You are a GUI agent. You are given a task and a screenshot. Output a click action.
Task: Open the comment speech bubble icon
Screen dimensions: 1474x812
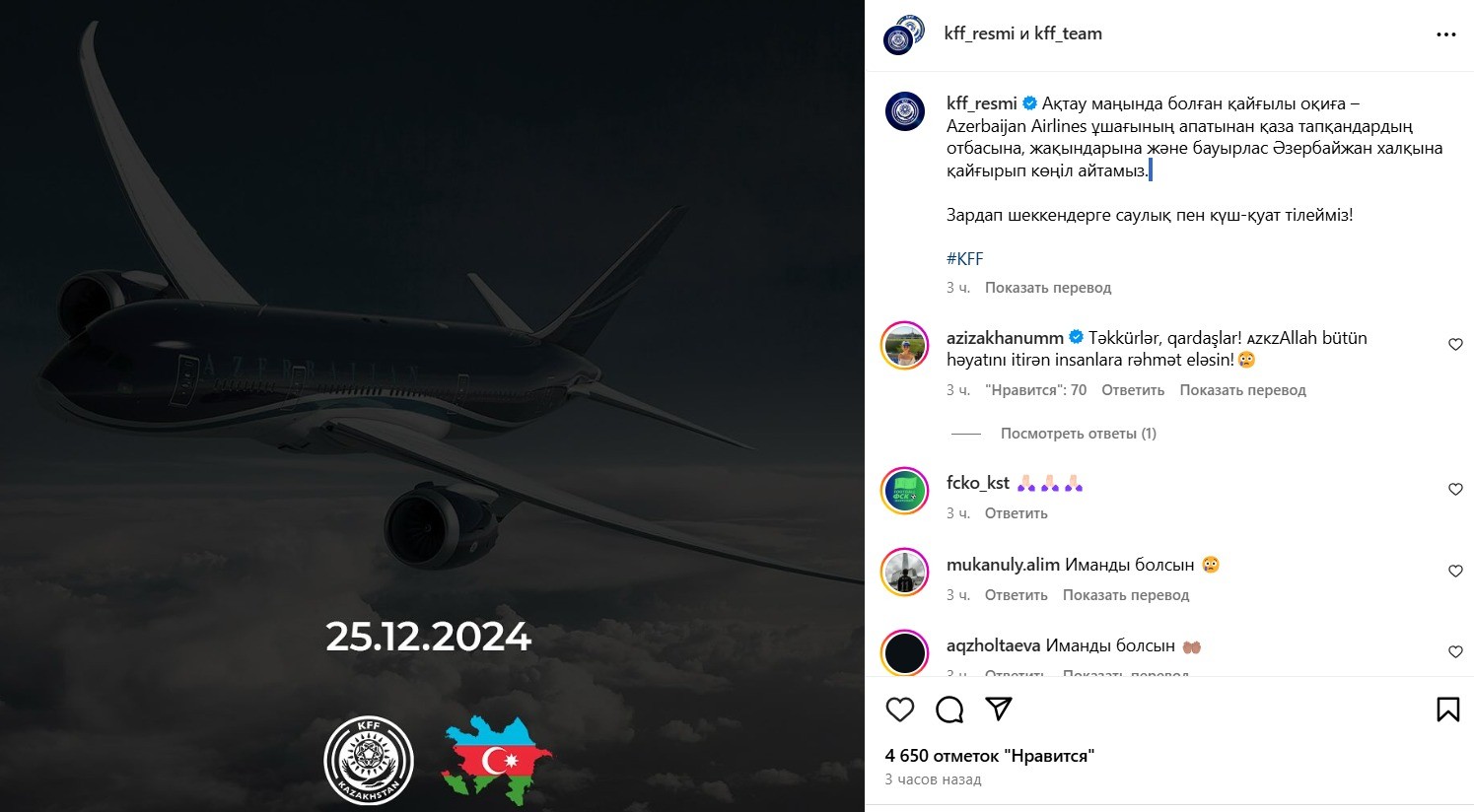click(949, 710)
